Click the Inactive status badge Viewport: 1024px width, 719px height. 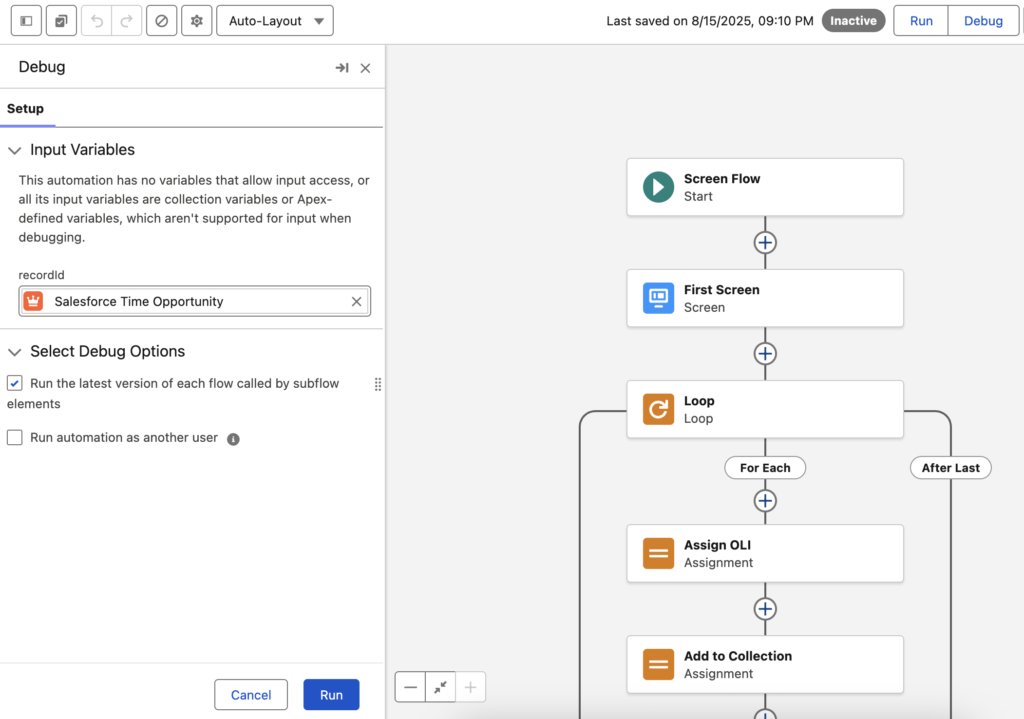pos(853,21)
